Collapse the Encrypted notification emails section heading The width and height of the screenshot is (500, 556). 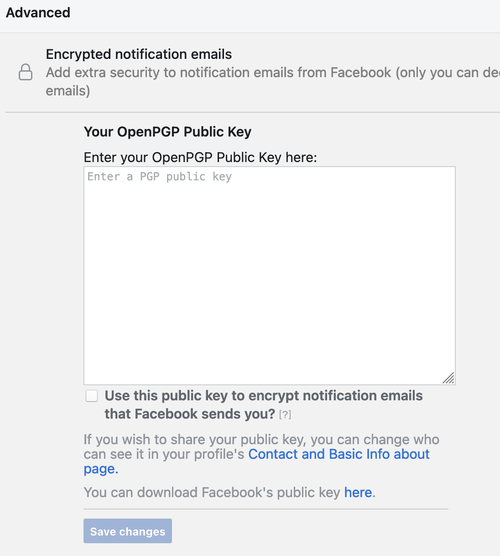click(139, 54)
